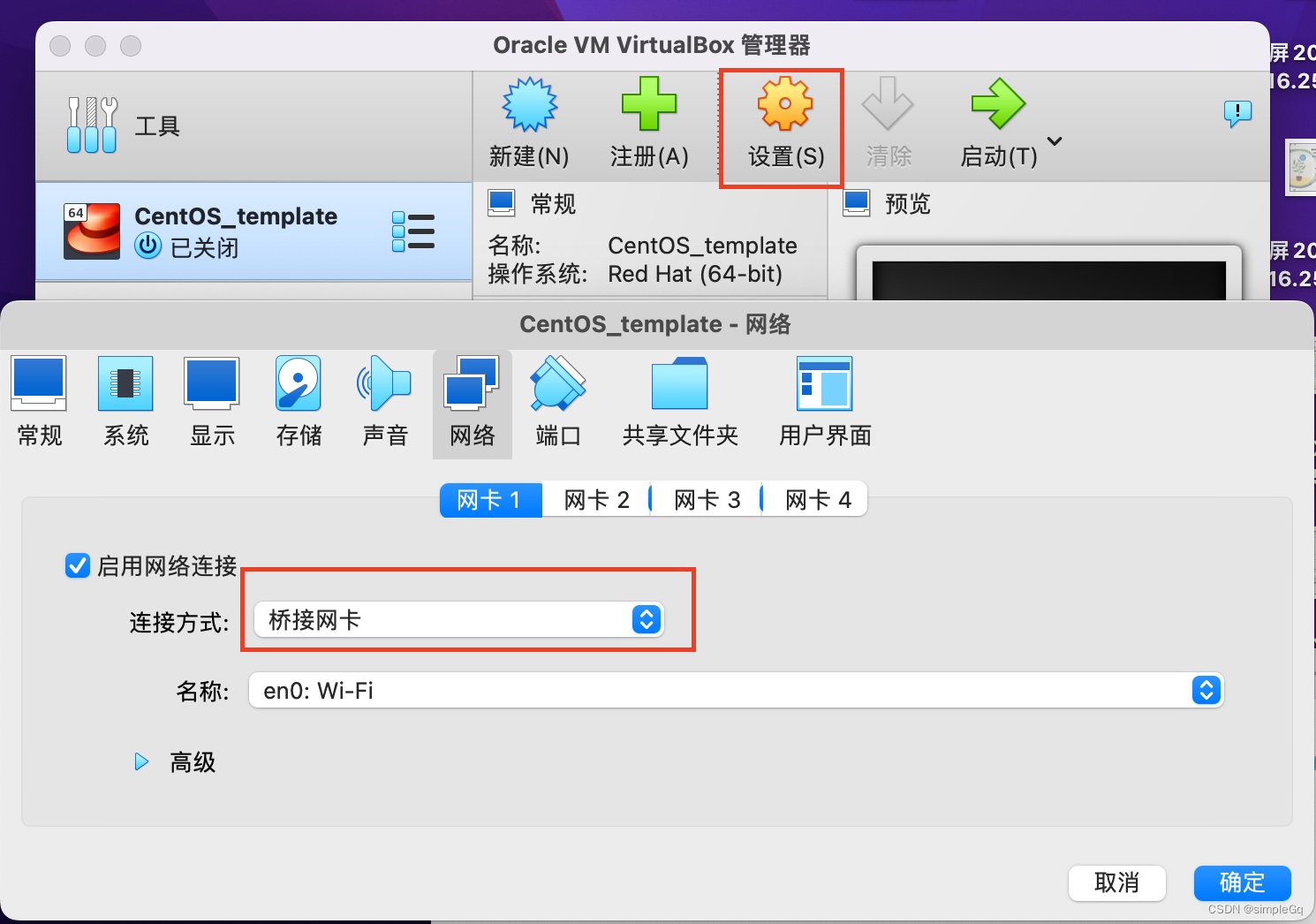
Task: Switch to the 网卡 4 tab
Action: point(815,500)
